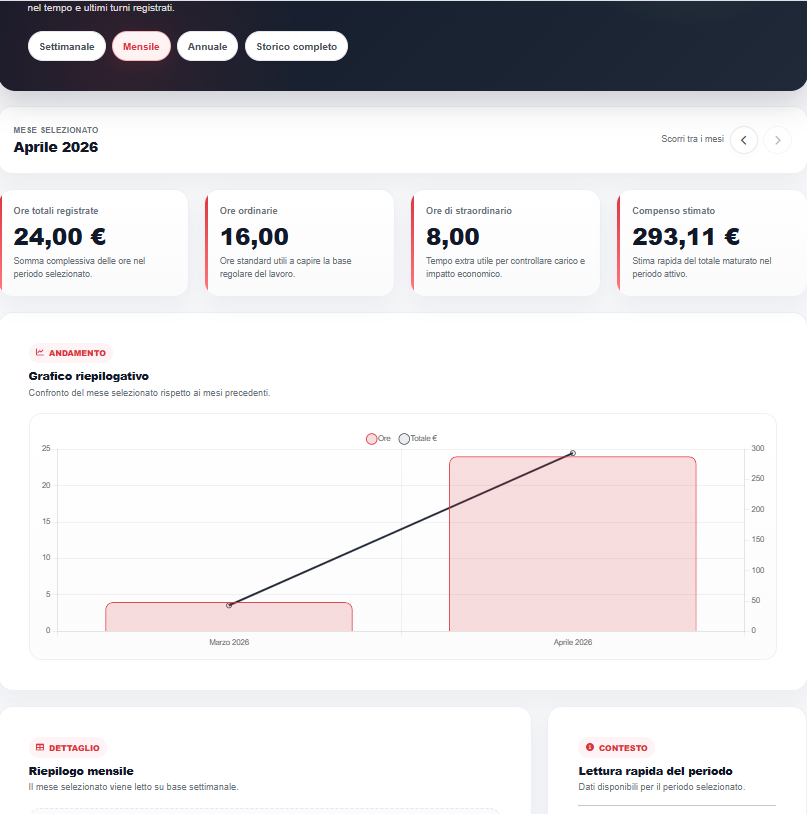Click the 'Ore totali registrate' summary card
The image size is (807, 814).
pos(95,243)
